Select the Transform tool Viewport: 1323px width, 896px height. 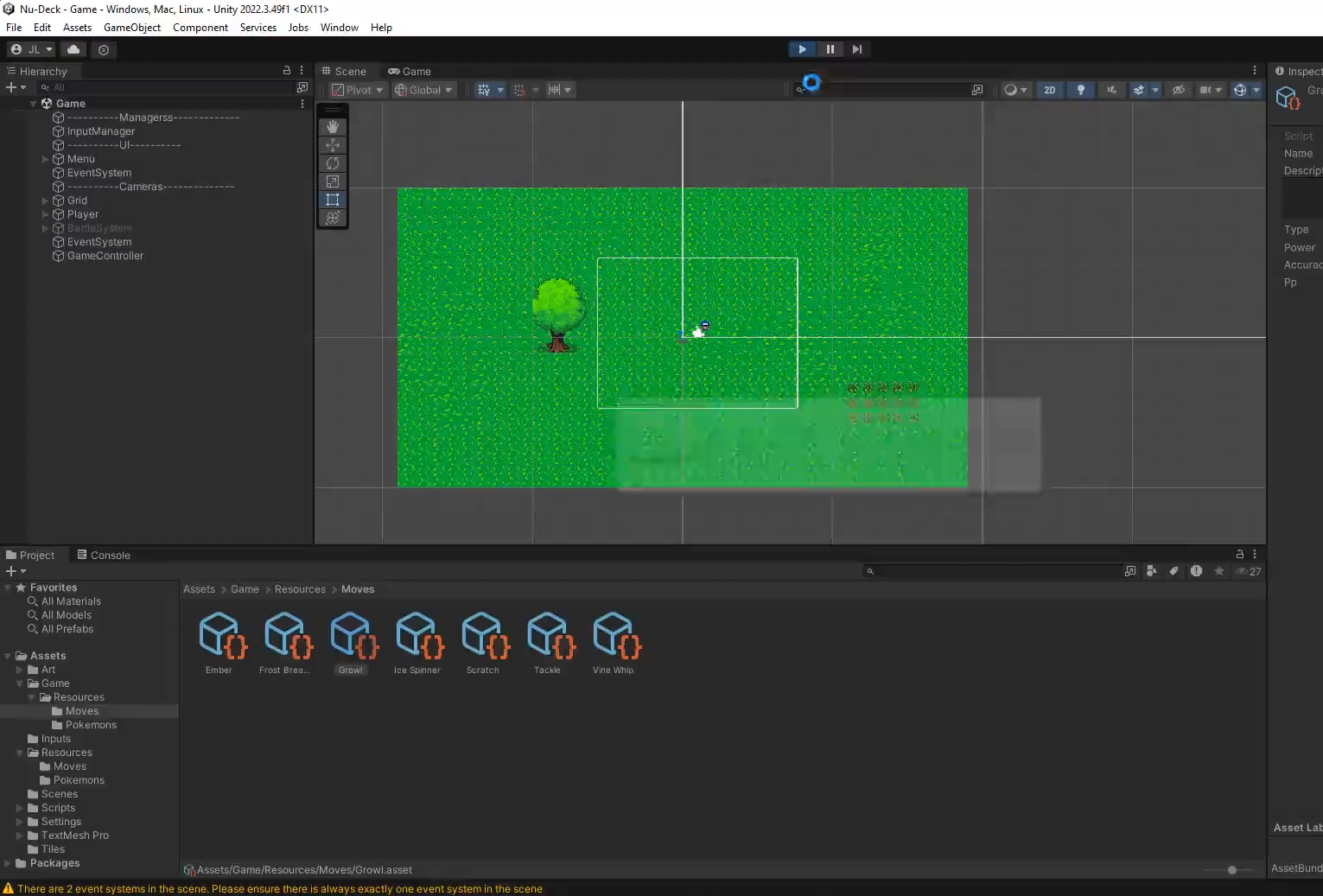(333, 218)
